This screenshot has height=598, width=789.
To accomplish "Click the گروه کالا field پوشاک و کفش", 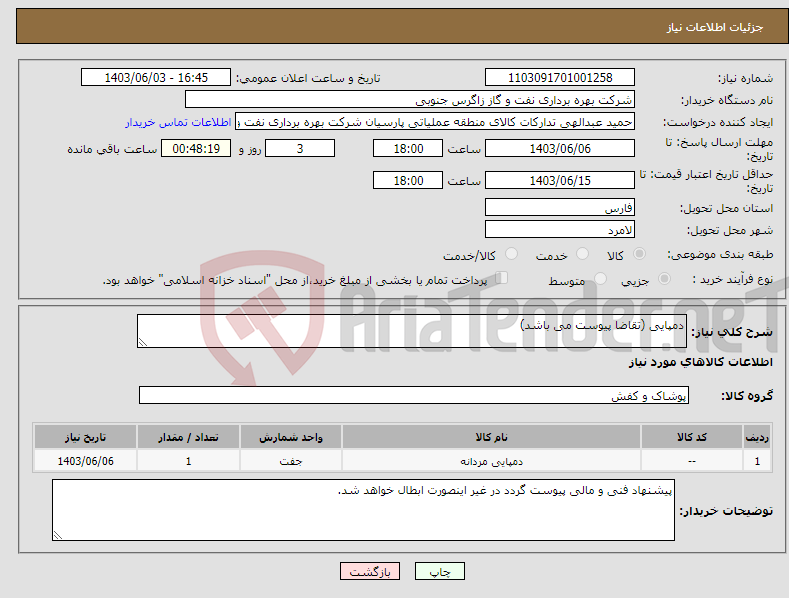I will [414, 396].
